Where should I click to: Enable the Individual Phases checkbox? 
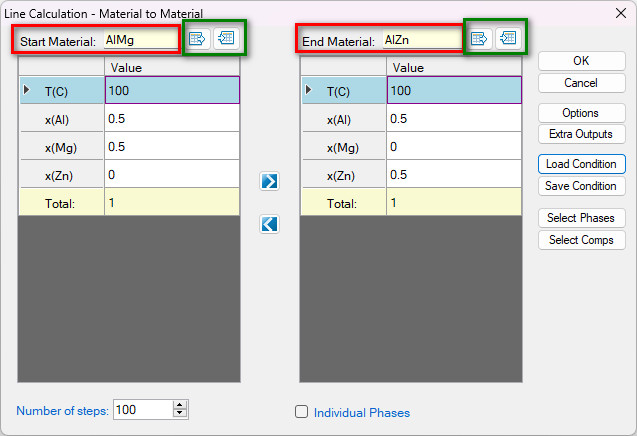pyautogui.click(x=302, y=412)
